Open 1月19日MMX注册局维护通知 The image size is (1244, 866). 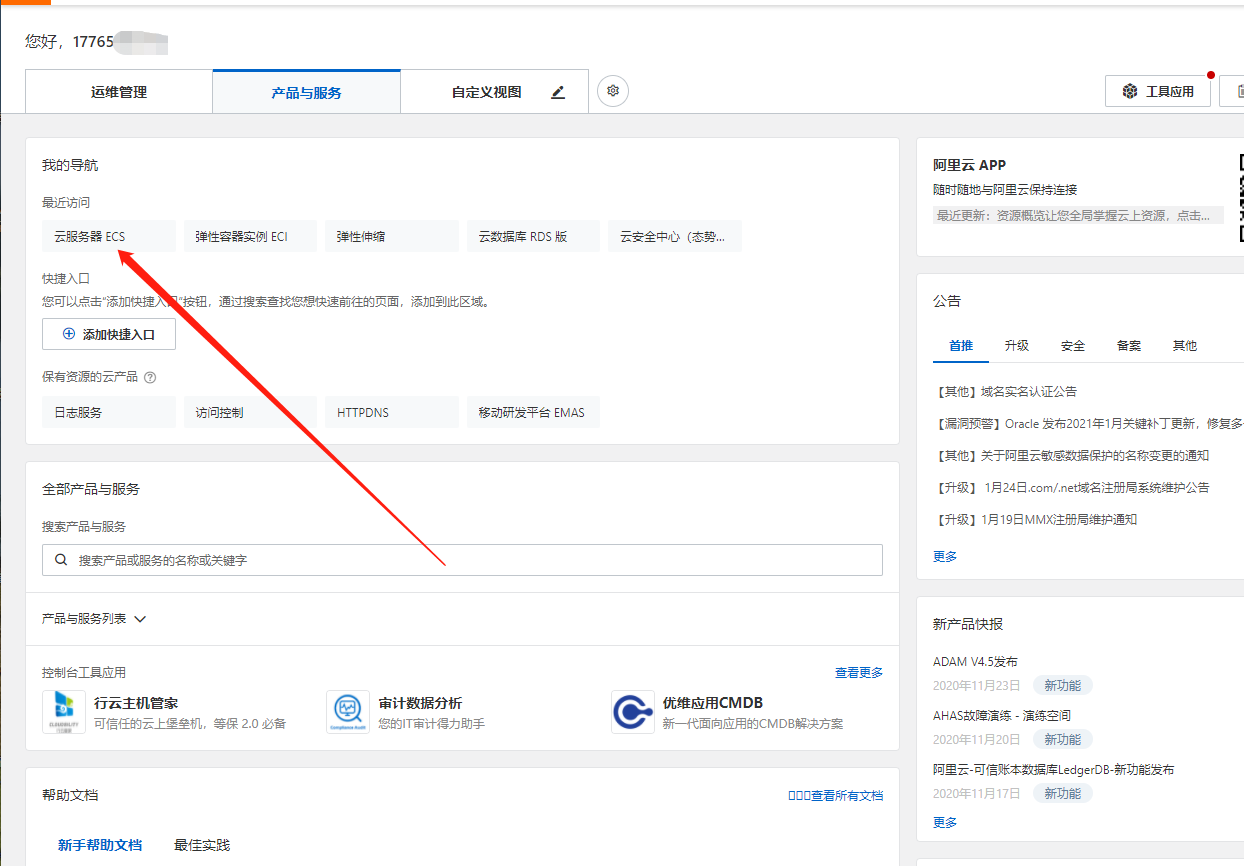(1035, 519)
